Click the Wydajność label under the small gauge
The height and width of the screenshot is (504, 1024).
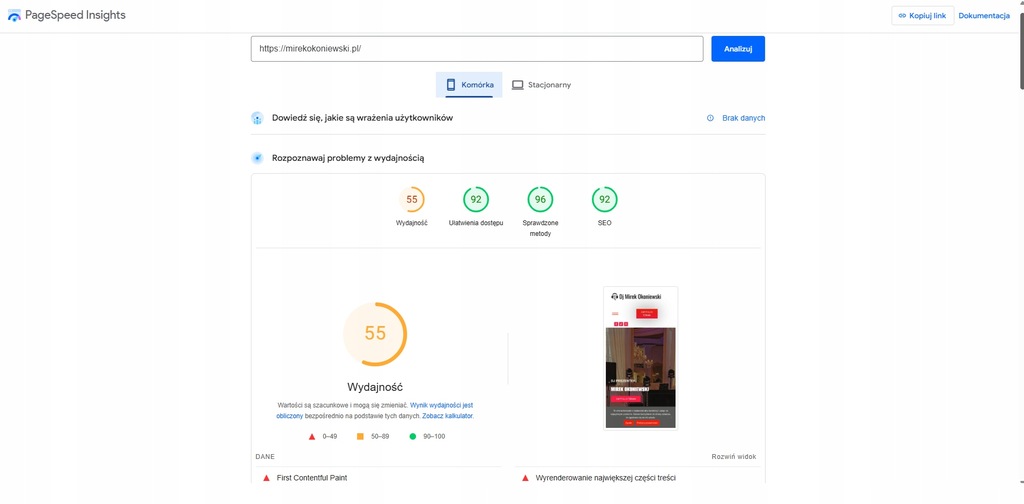tap(411, 223)
